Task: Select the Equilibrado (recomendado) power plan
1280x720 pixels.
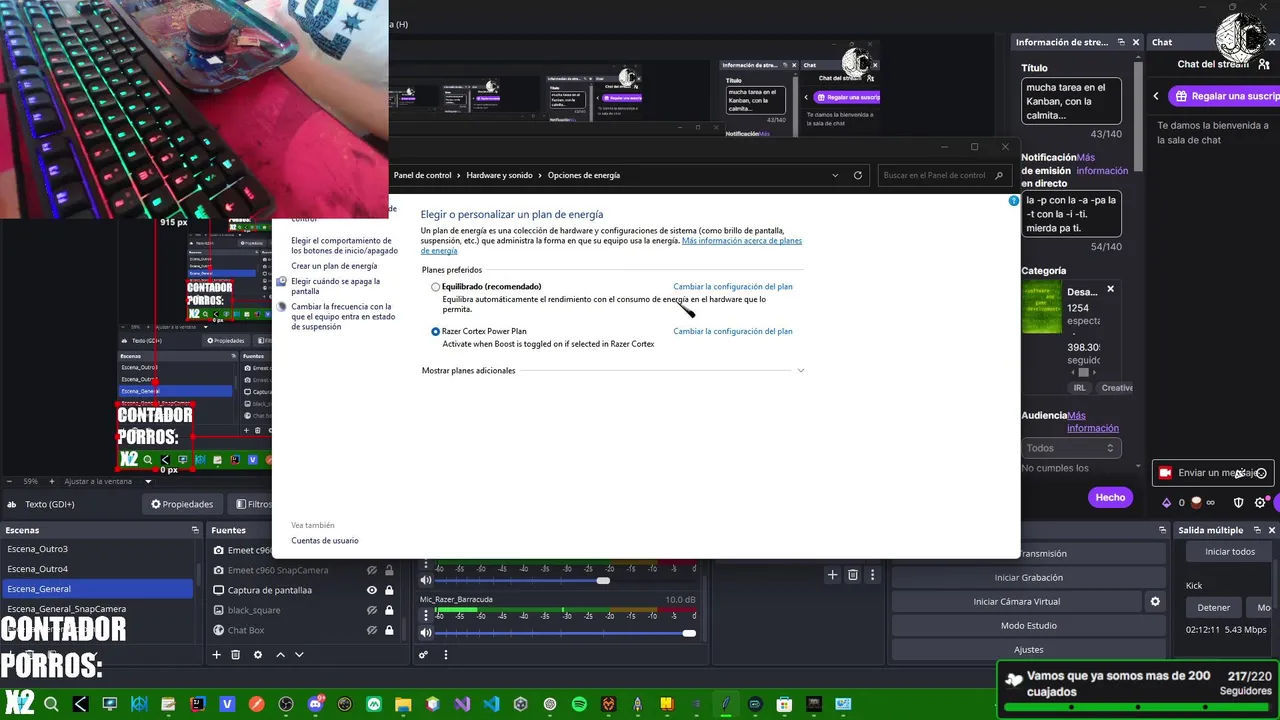Action: (436, 287)
